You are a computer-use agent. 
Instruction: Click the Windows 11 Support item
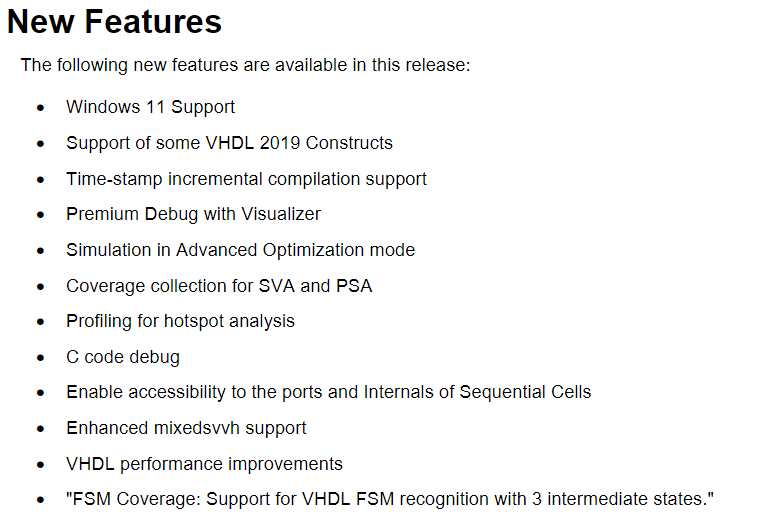coord(150,107)
